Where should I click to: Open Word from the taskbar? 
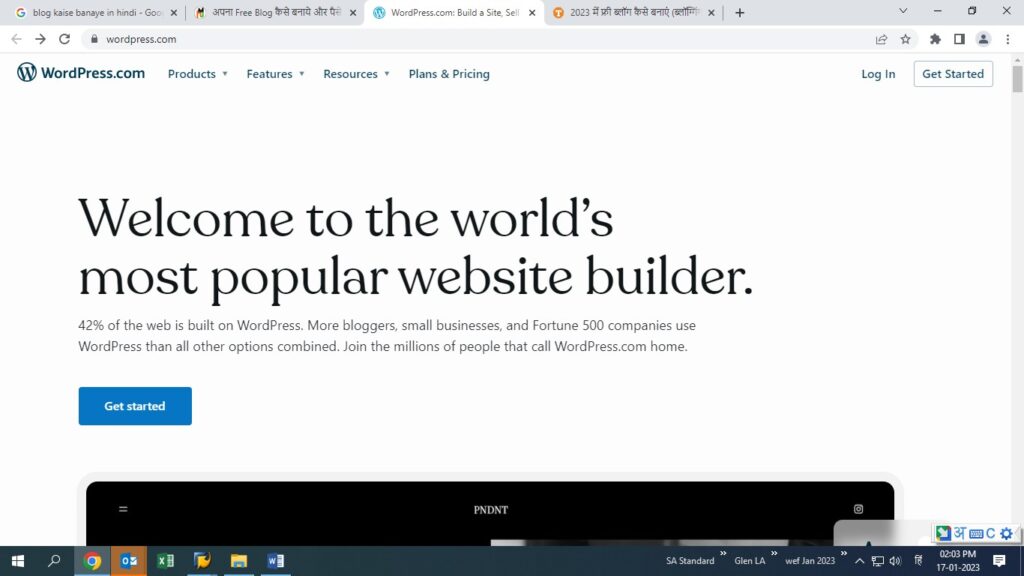coord(276,561)
